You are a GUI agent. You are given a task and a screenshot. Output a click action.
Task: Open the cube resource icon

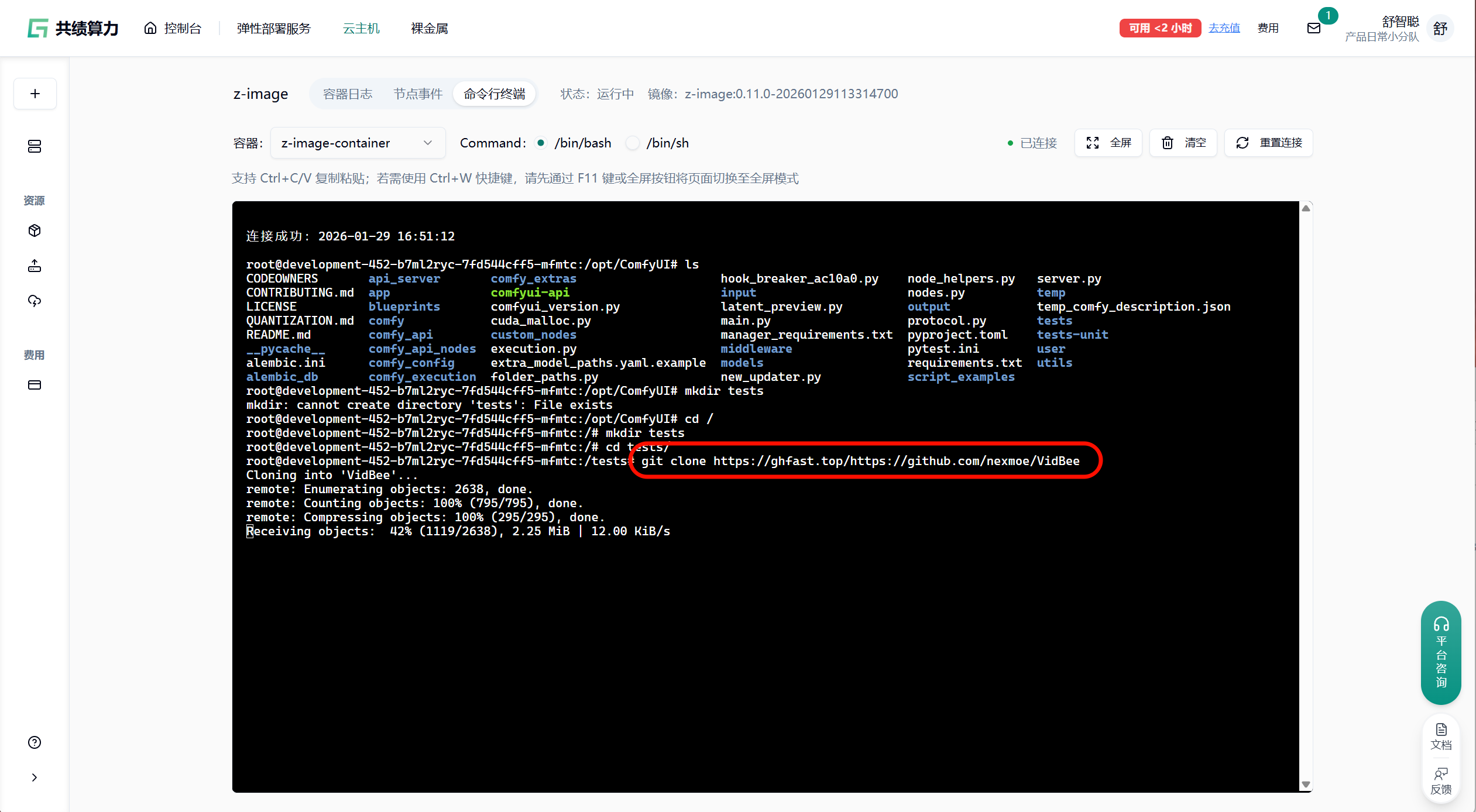[x=35, y=230]
